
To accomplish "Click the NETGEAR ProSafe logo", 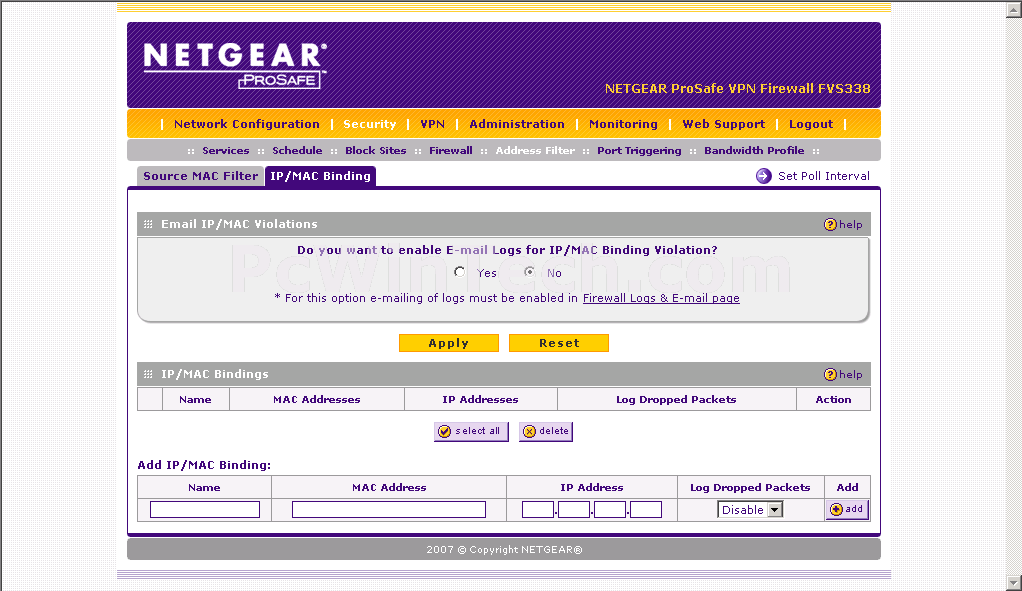I will pyautogui.click(x=235, y=65).
